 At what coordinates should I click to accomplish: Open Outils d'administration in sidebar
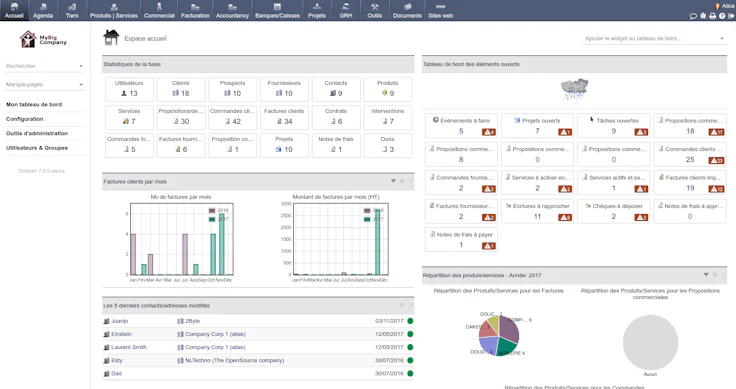[37, 134]
